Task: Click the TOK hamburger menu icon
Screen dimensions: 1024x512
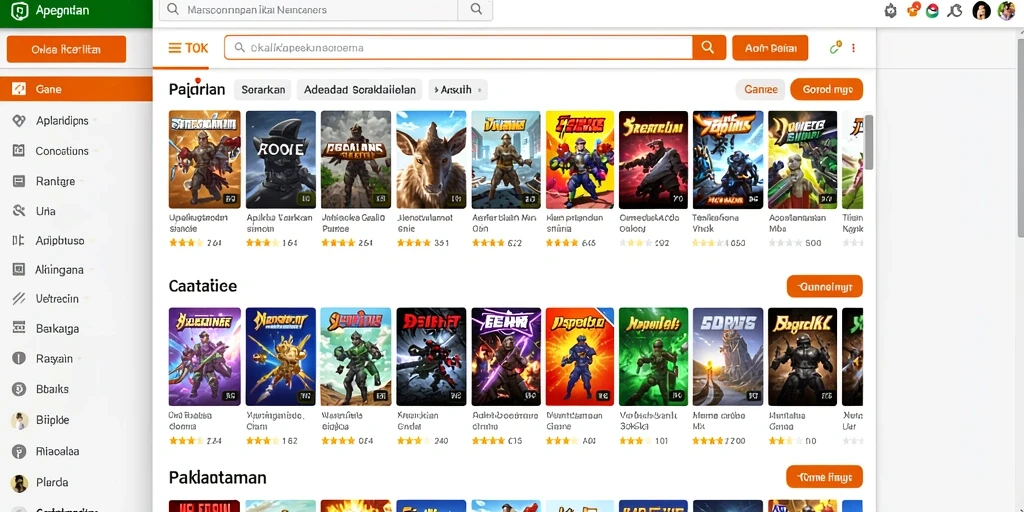Action: click(x=175, y=48)
